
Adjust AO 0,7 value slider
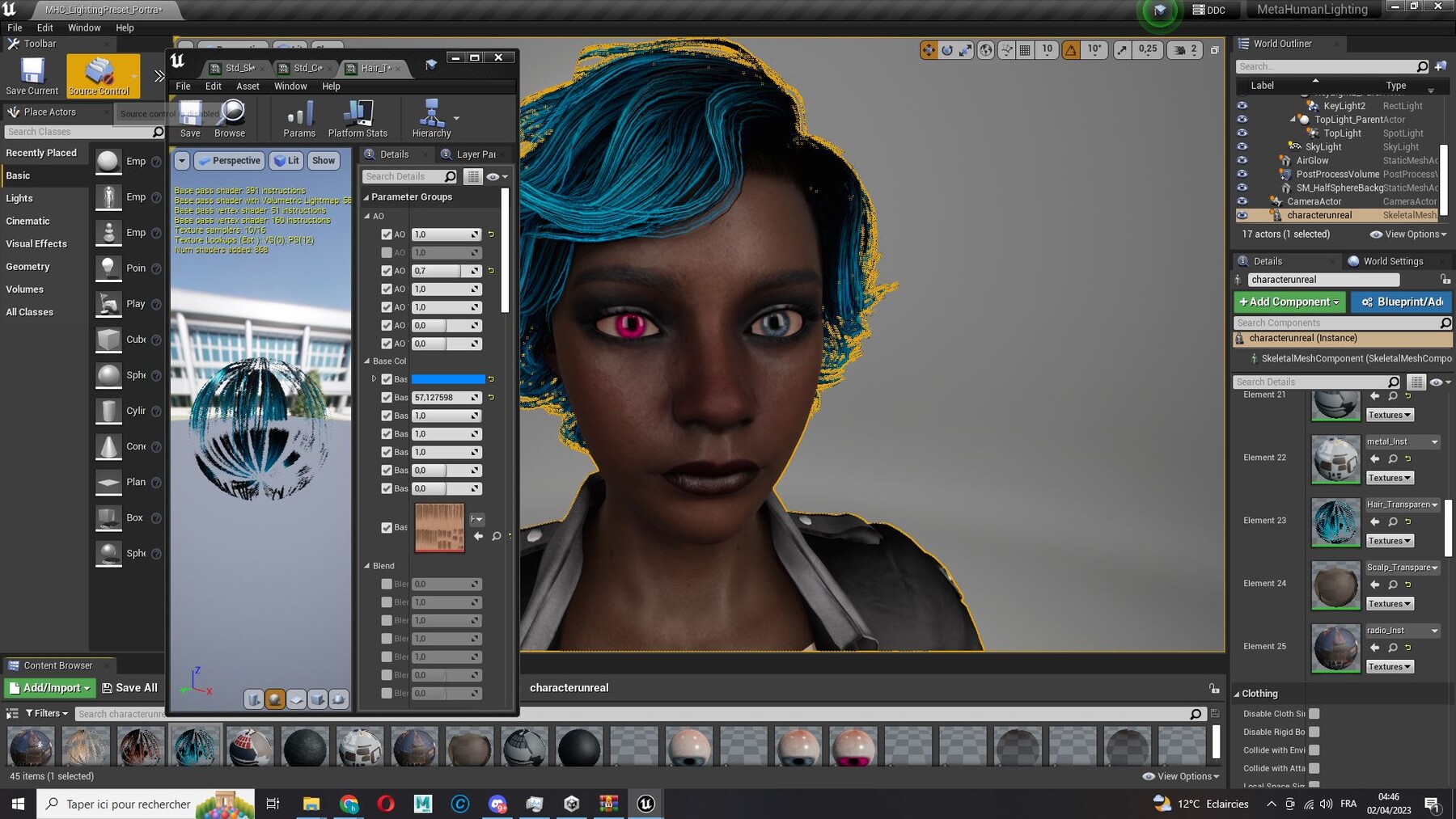[x=447, y=271]
